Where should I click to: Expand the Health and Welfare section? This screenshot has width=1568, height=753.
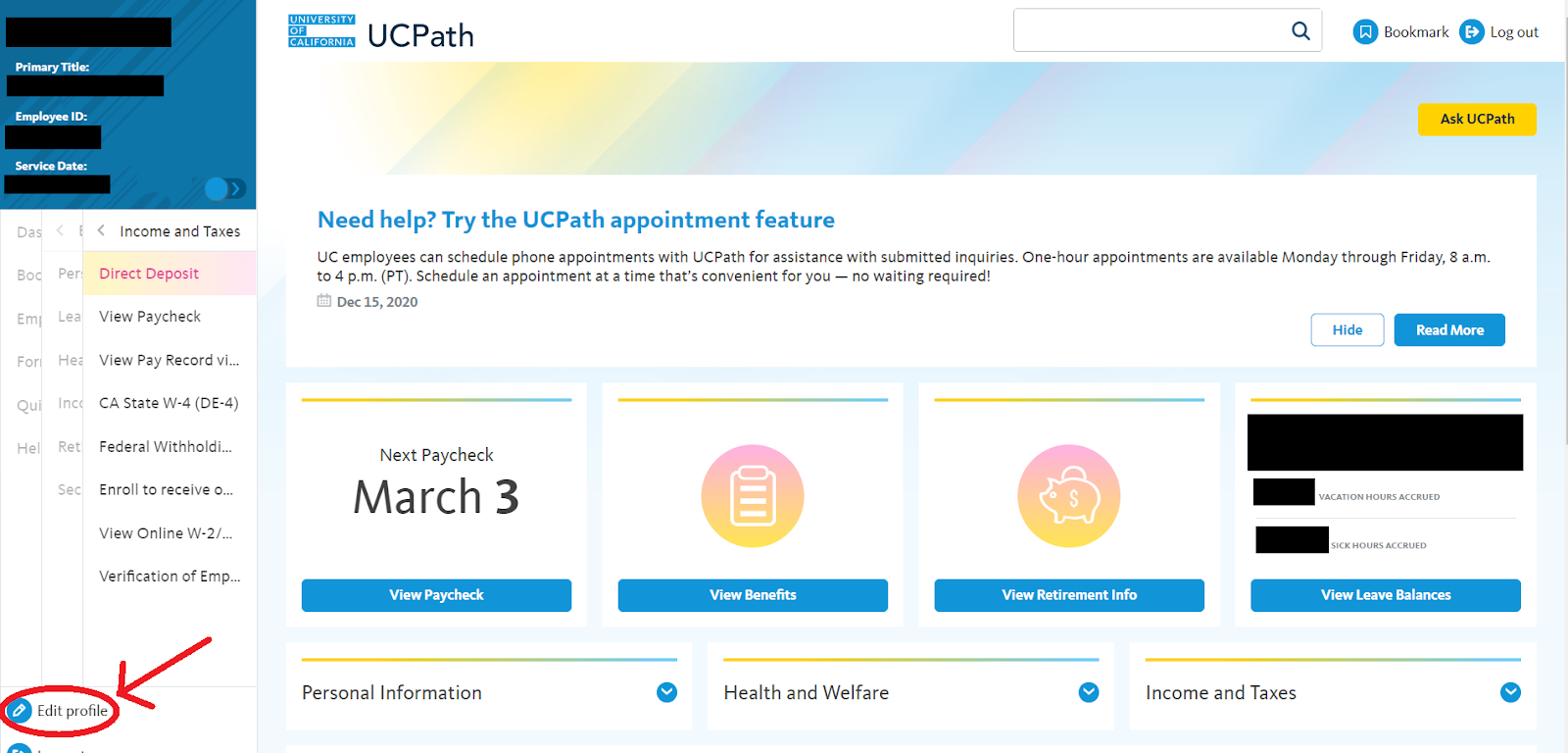coord(1088,692)
